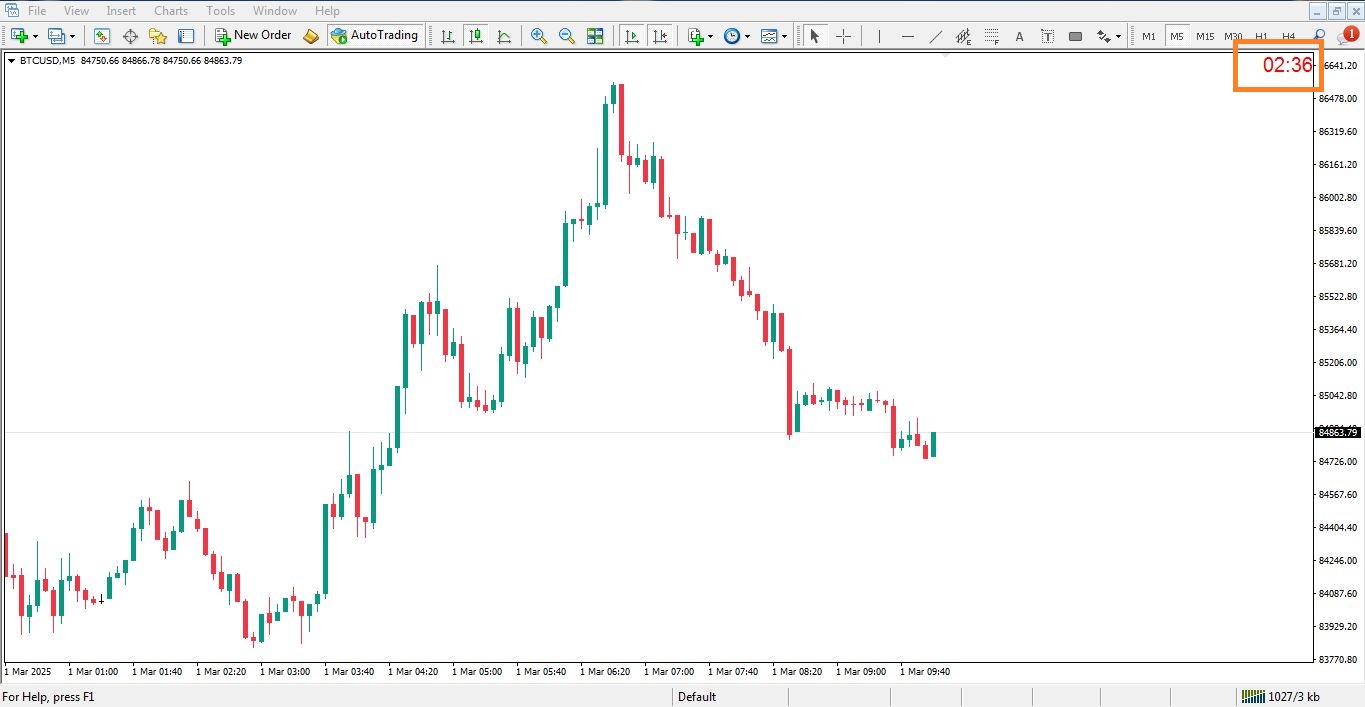Image resolution: width=1365 pixels, height=707 pixels.
Task: Open the Insert menu
Action: 121,11
